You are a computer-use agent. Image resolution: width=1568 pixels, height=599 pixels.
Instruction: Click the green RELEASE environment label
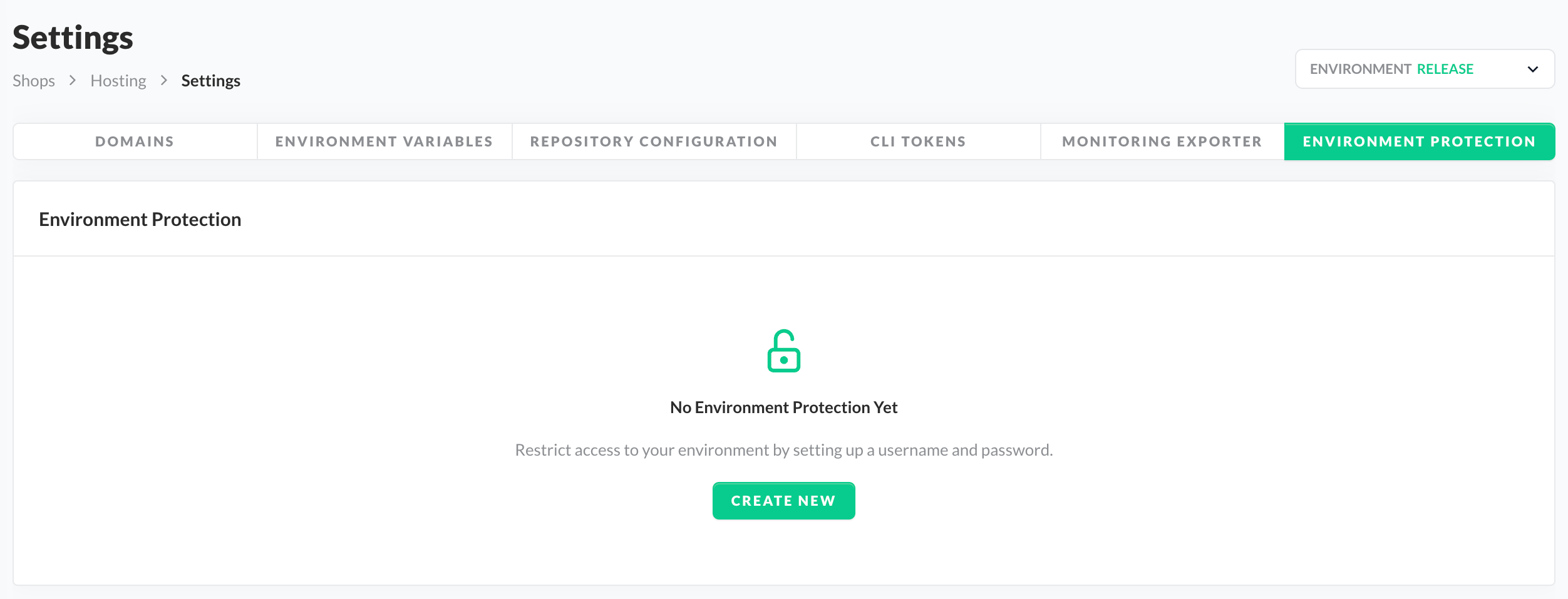coord(1445,69)
